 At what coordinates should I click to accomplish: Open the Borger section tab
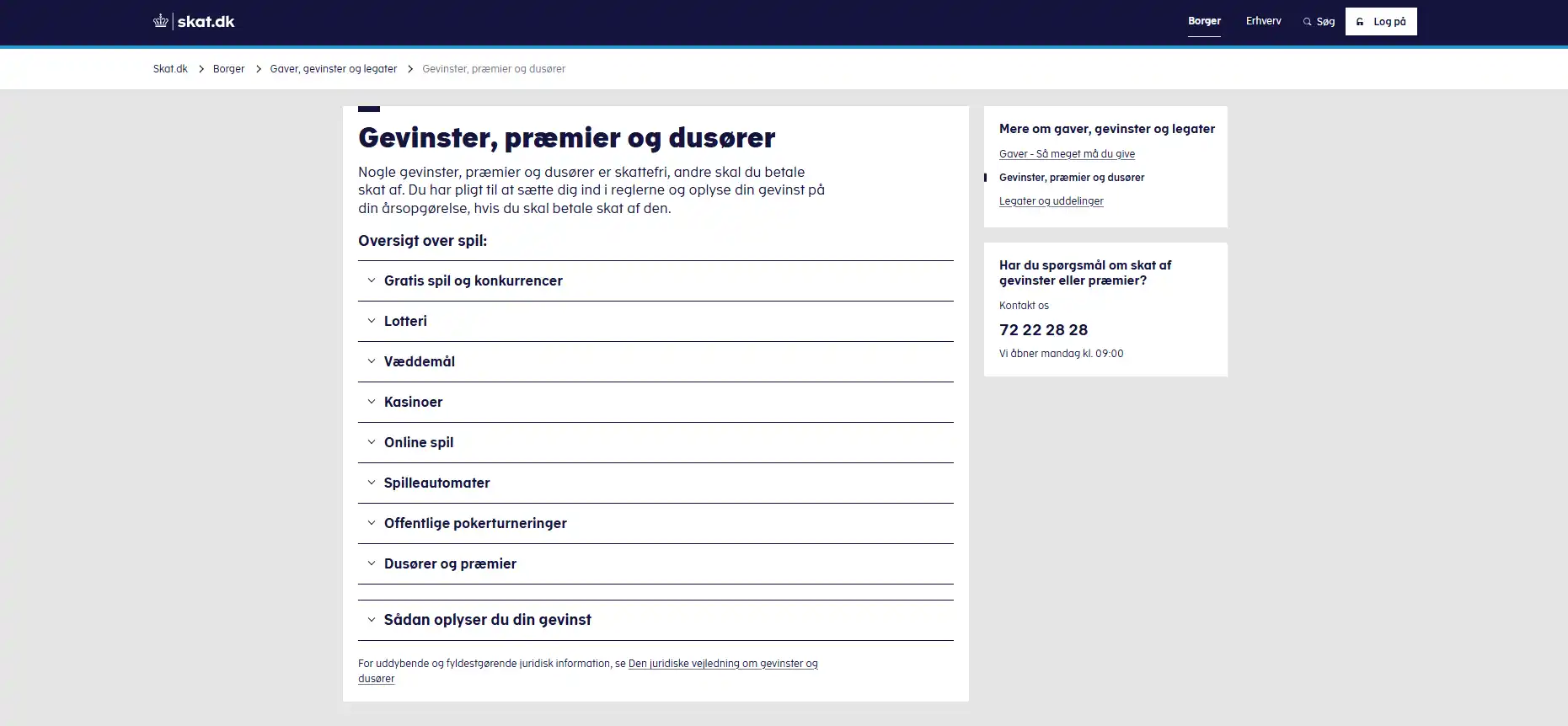click(x=1204, y=21)
